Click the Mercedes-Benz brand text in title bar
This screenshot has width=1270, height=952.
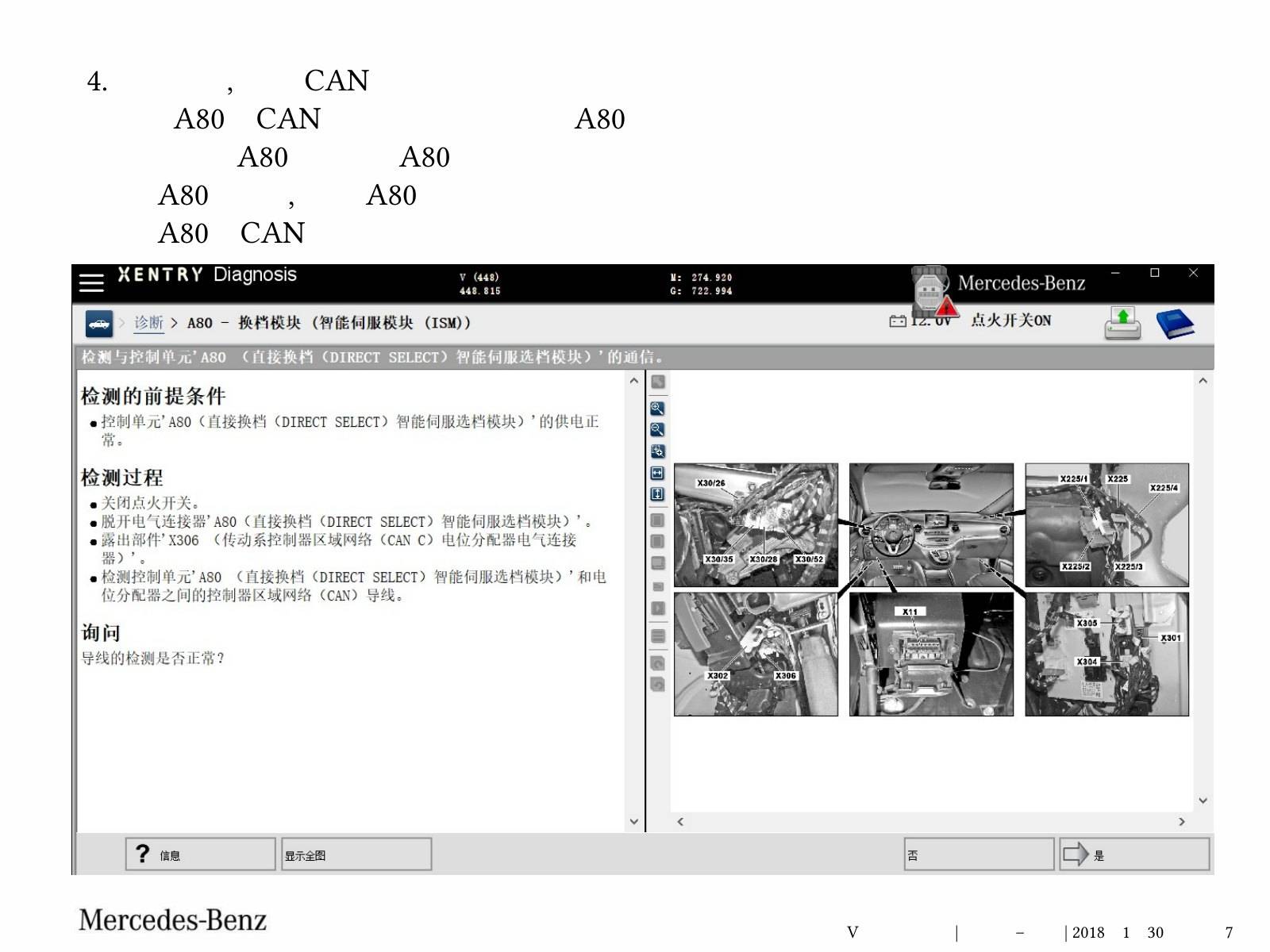click(x=1022, y=283)
